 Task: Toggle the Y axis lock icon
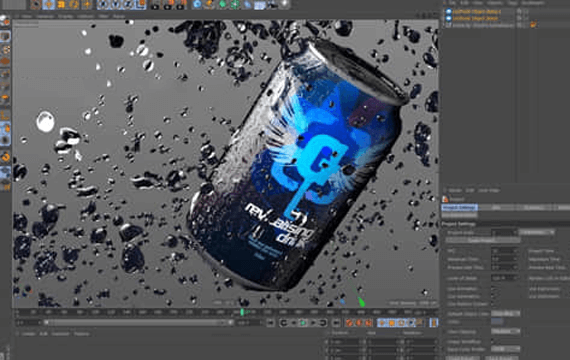point(116,4)
